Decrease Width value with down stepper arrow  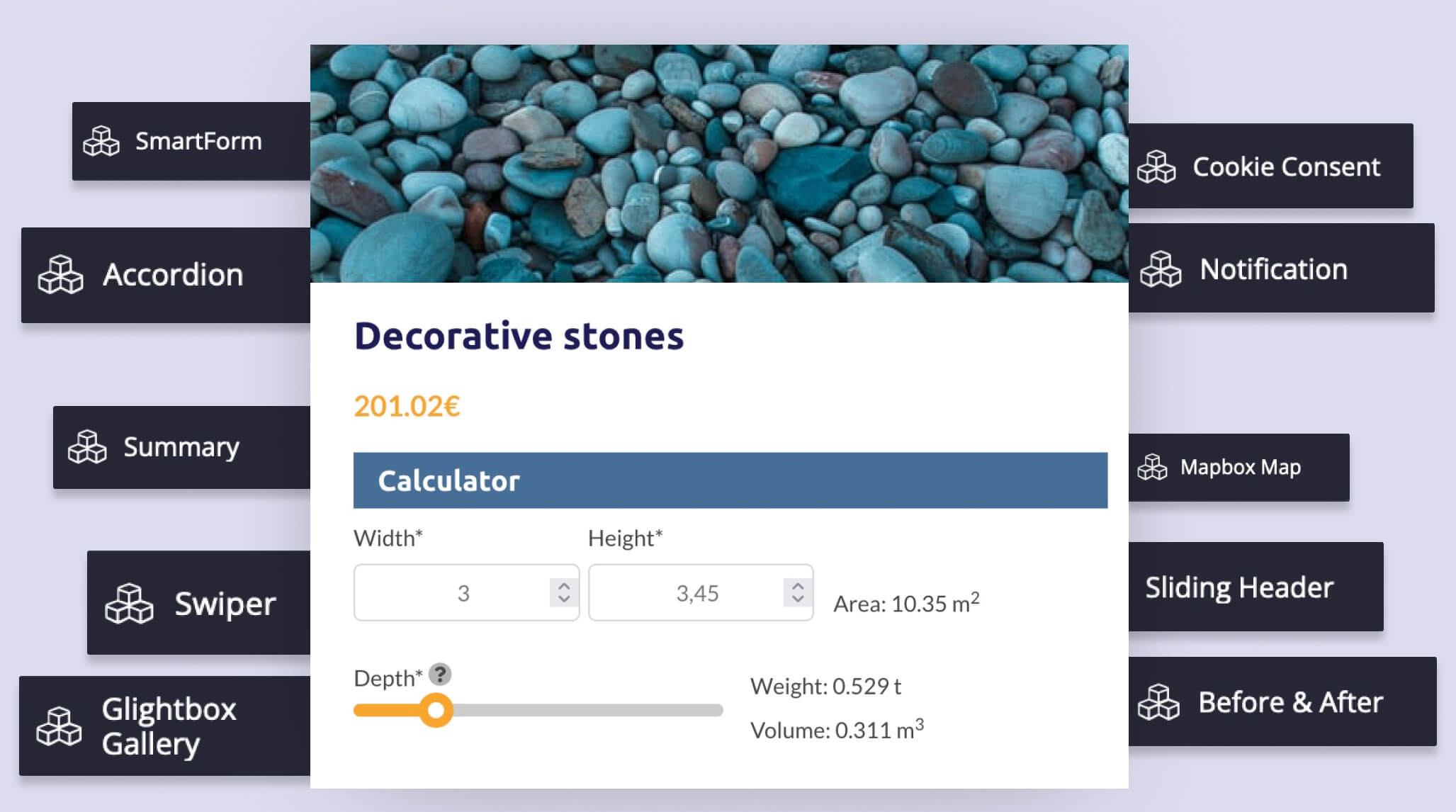coord(564,599)
